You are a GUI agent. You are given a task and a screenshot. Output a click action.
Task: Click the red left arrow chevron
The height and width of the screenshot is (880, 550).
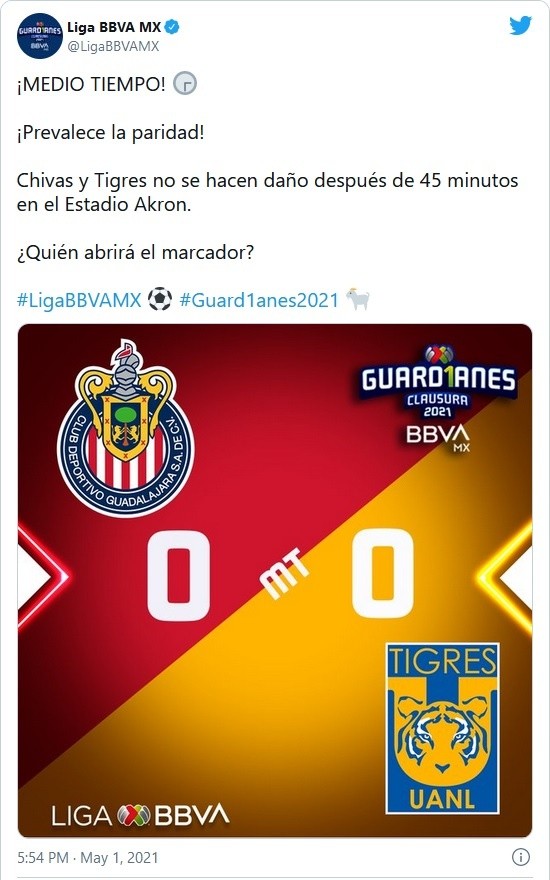click(42, 576)
